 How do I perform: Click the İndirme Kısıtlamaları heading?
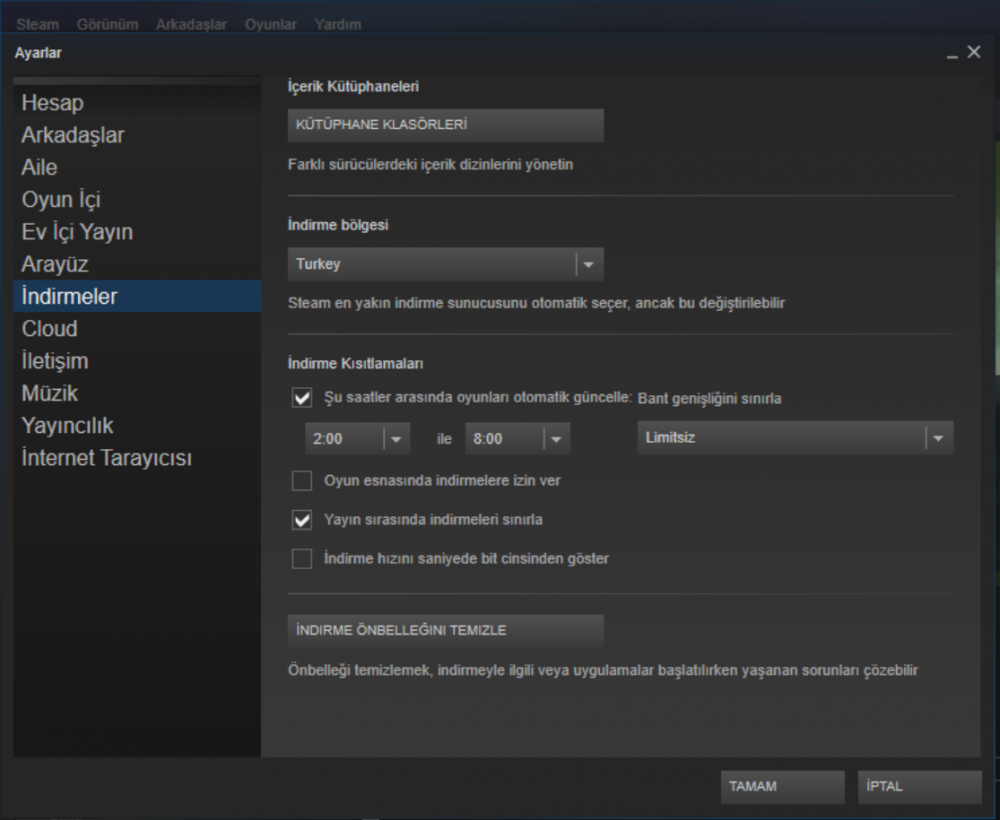pyautogui.click(x=356, y=363)
